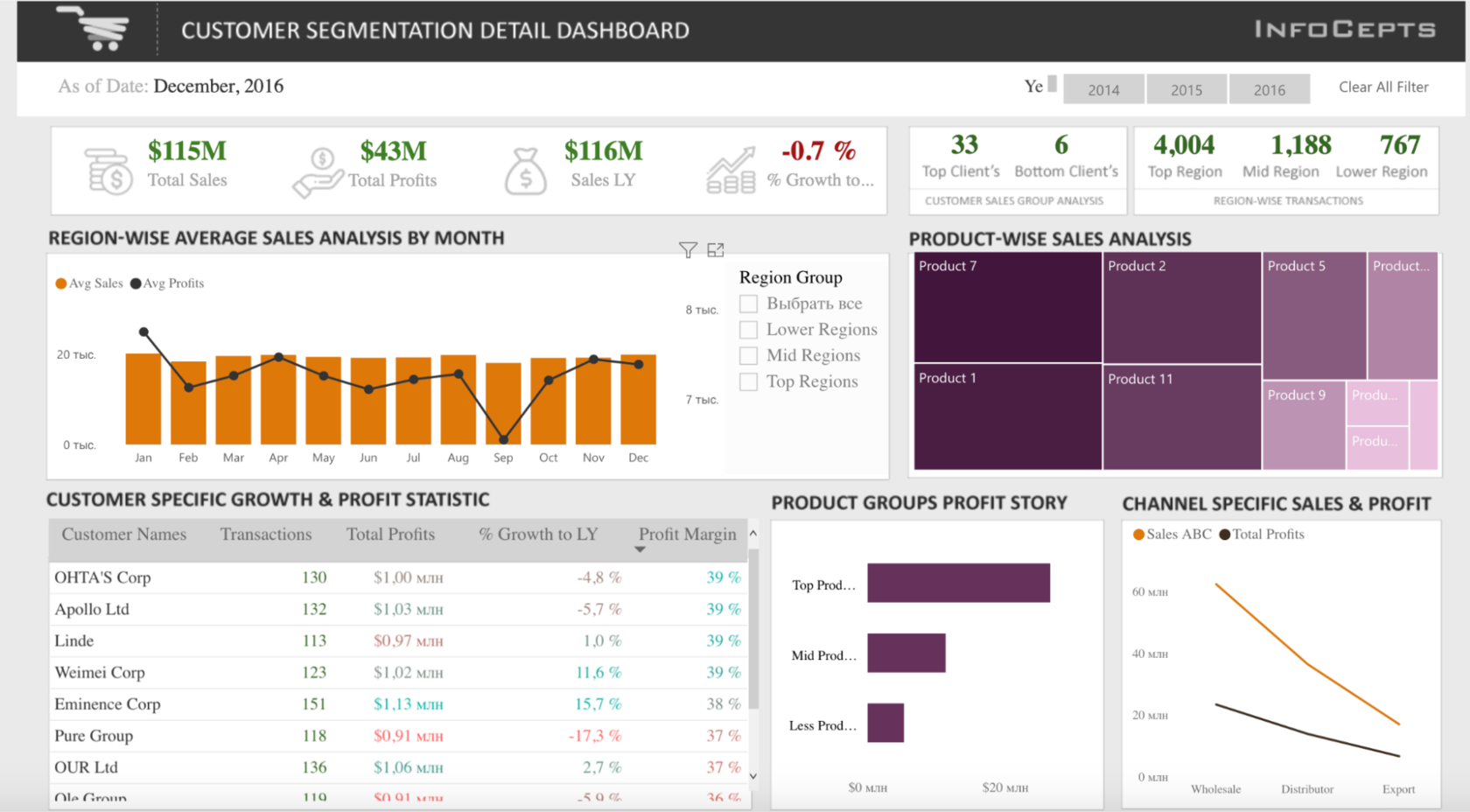Click the Product 2 treemap tile

click(1181, 307)
